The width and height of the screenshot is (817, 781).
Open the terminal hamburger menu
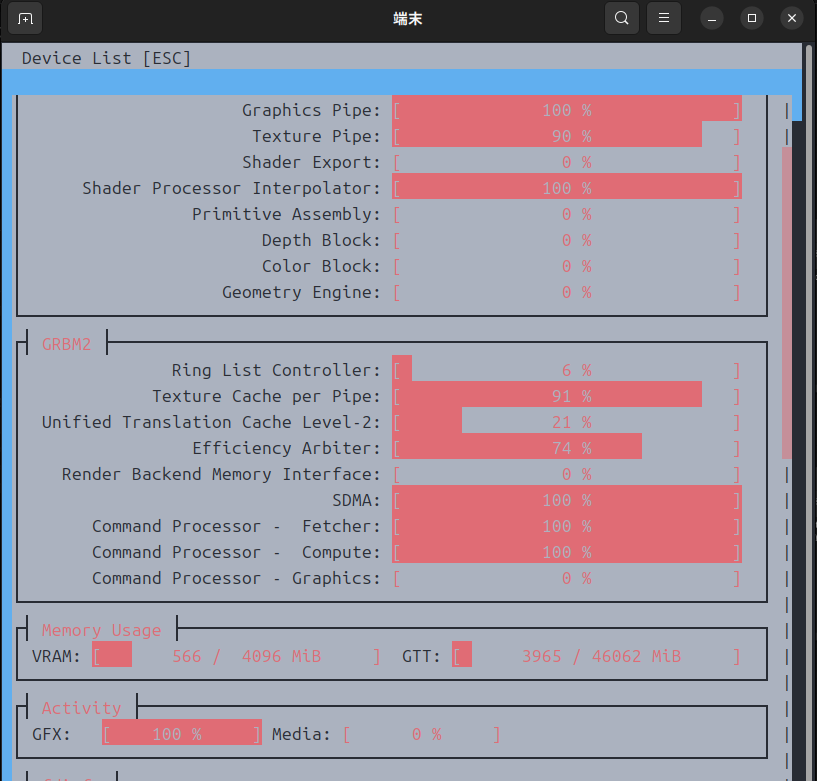point(664,18)
